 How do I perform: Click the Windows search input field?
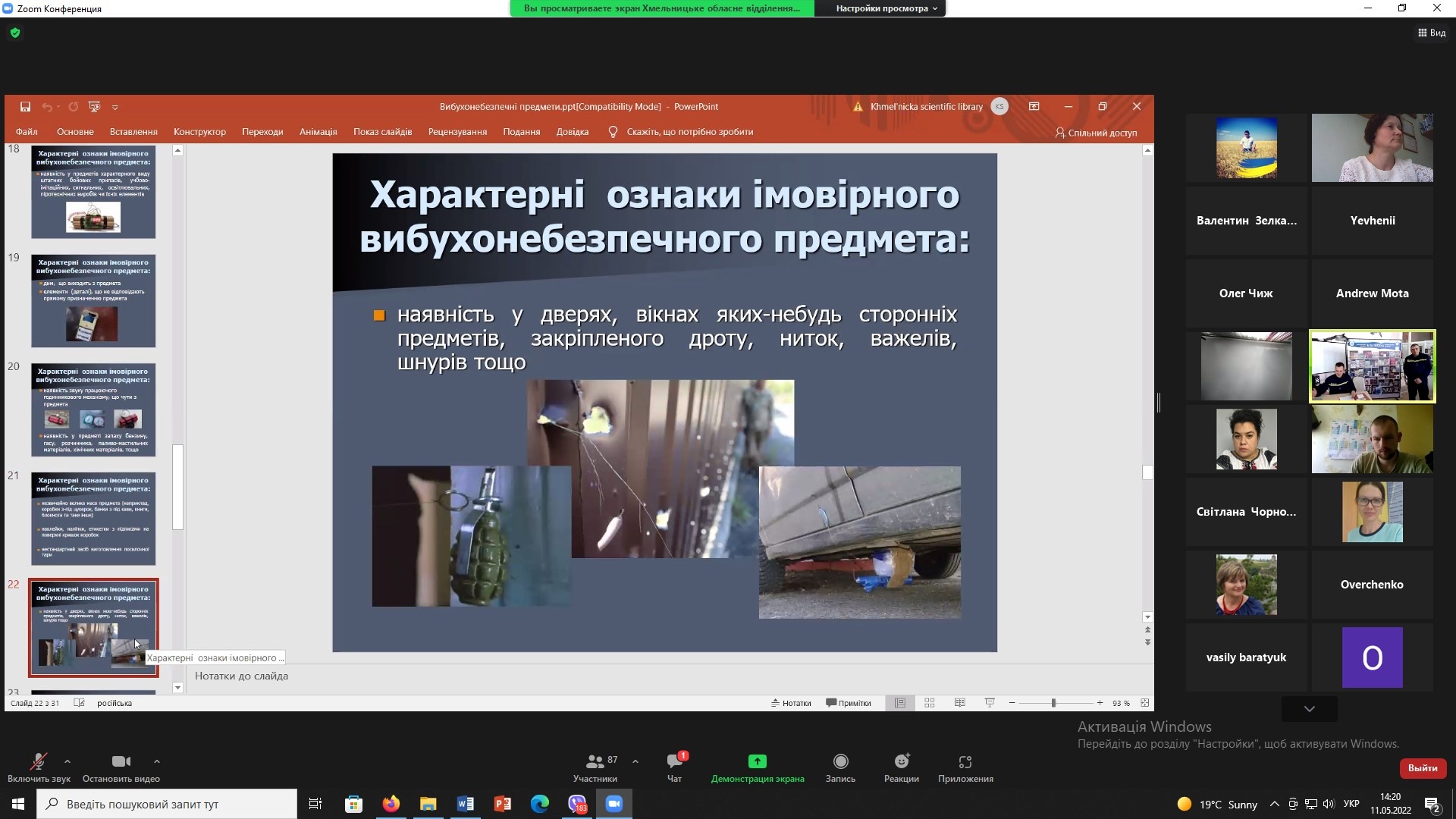coord(167,804)
